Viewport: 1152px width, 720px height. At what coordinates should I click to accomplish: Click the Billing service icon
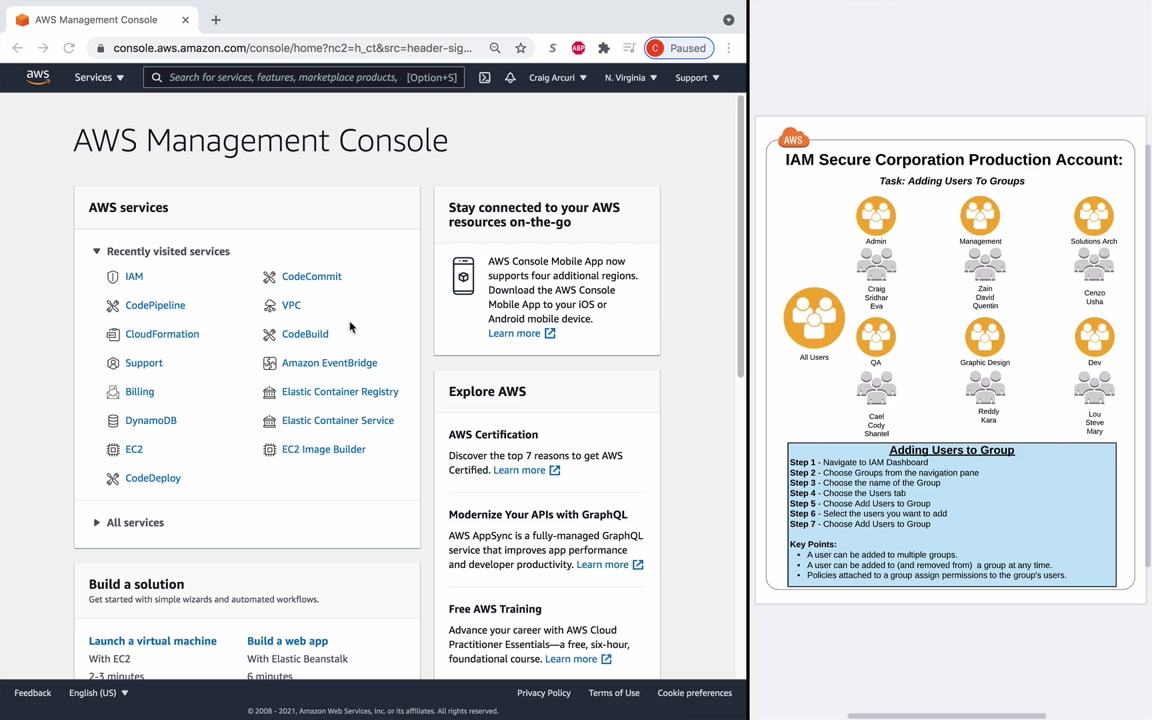(x=112, y=392)
